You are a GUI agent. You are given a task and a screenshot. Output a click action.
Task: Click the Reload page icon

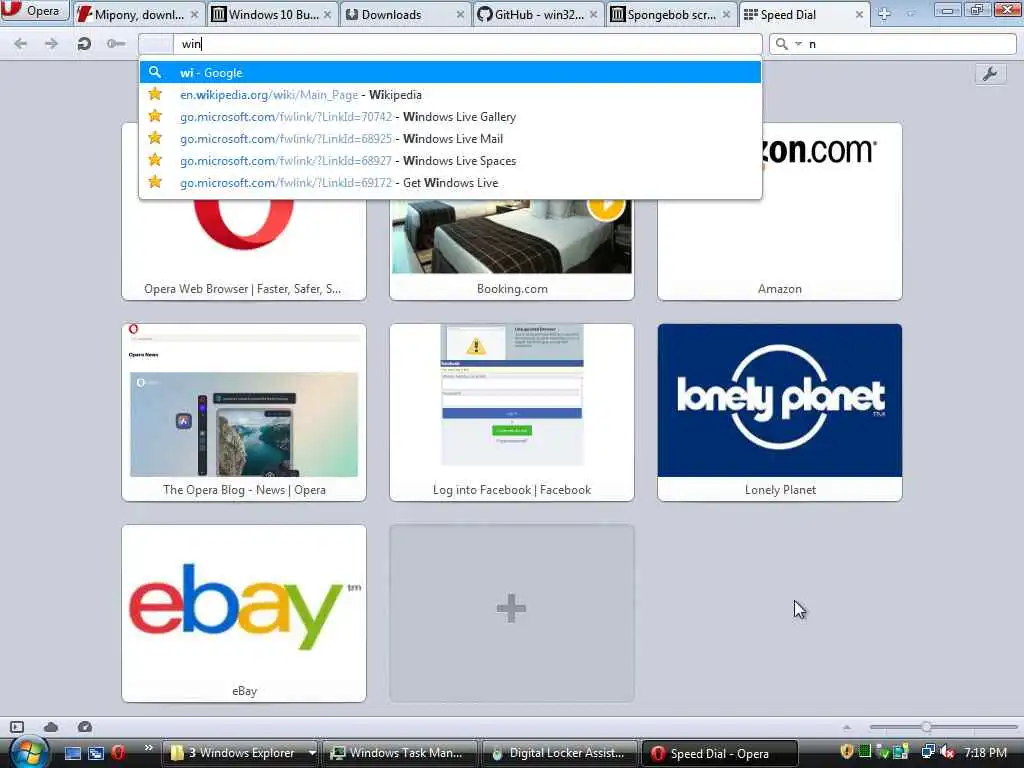tap(84, 44)
